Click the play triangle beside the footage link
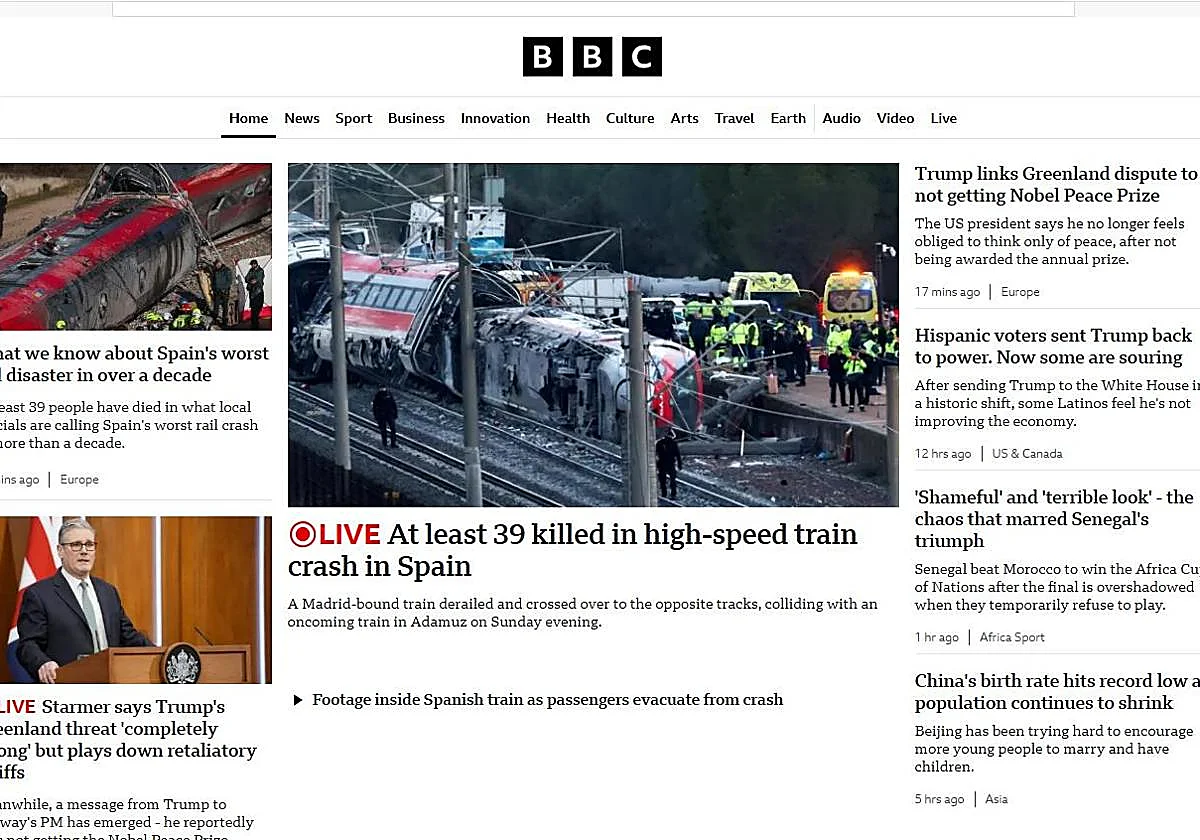 click(297, 700)
